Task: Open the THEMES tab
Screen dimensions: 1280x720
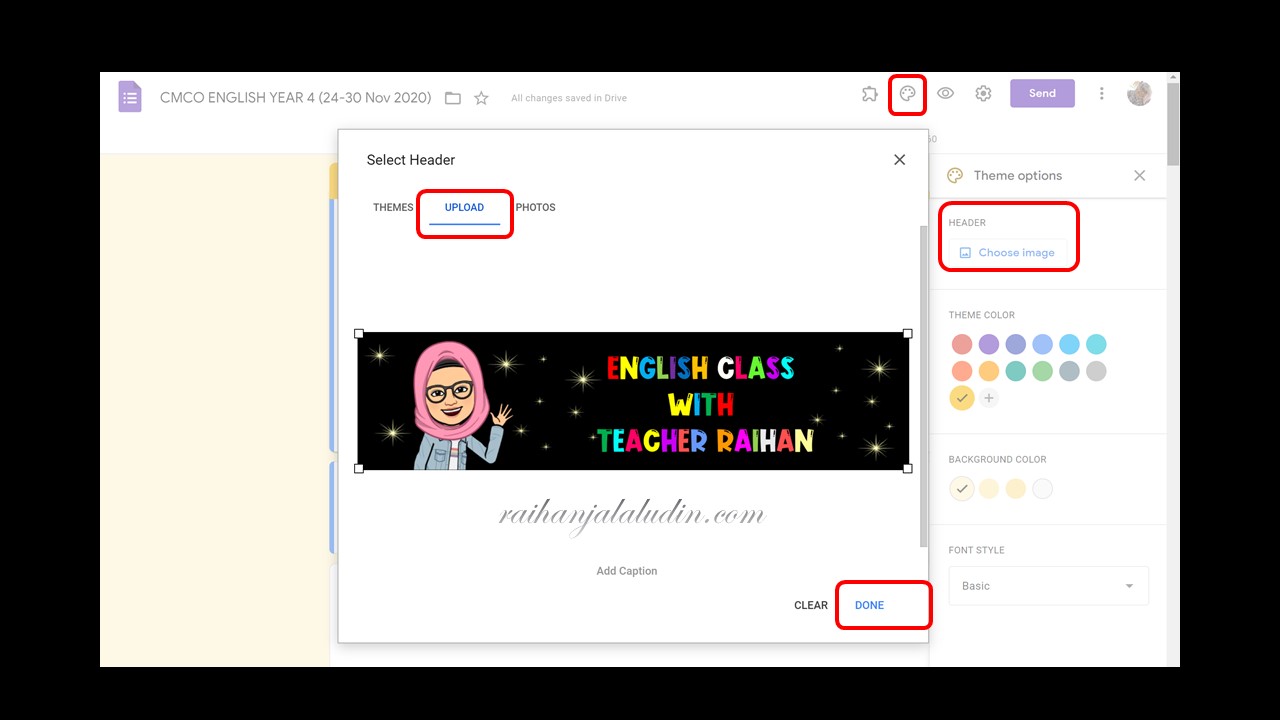Action: pos(393,207)
